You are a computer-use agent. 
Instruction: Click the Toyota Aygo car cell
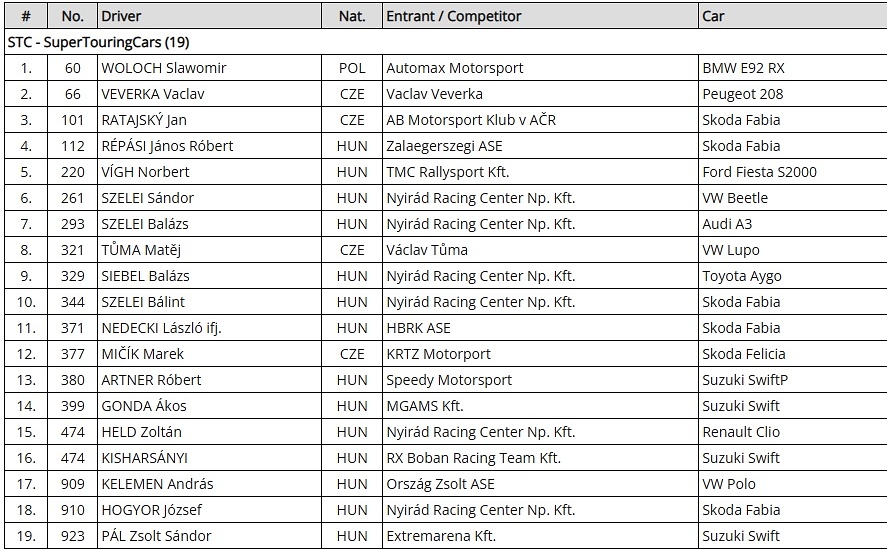[x=793, y=276]
